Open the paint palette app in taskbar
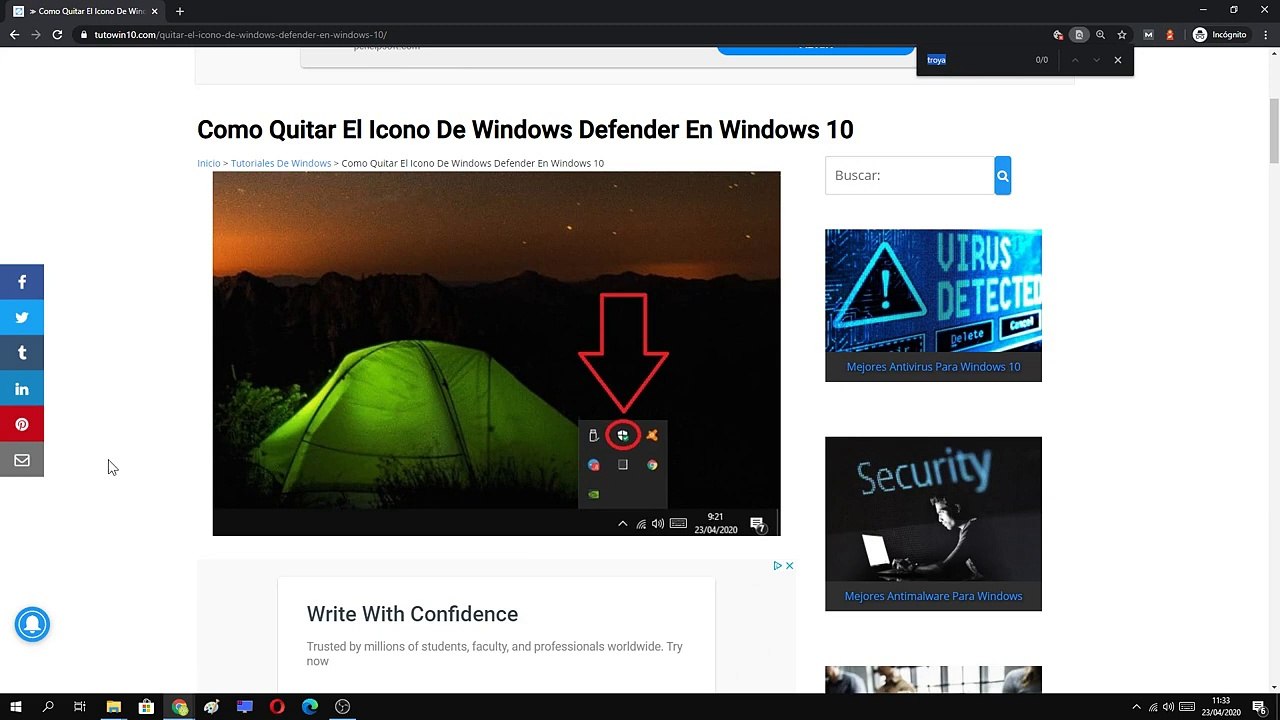Image resolution: width=1280 pixels, height=720 pixels. [211, 707]
